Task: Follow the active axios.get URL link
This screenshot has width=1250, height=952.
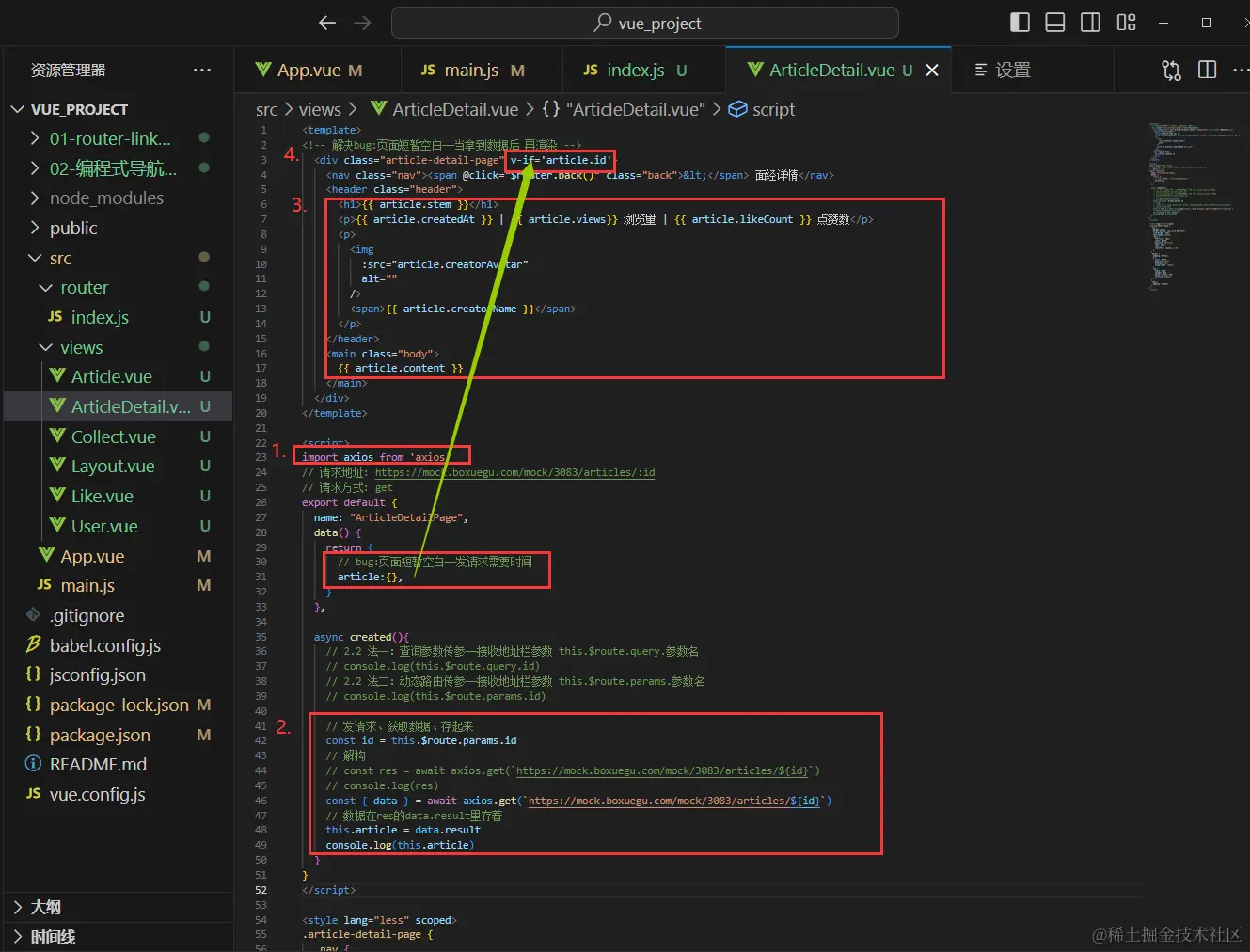Action: 674,801
